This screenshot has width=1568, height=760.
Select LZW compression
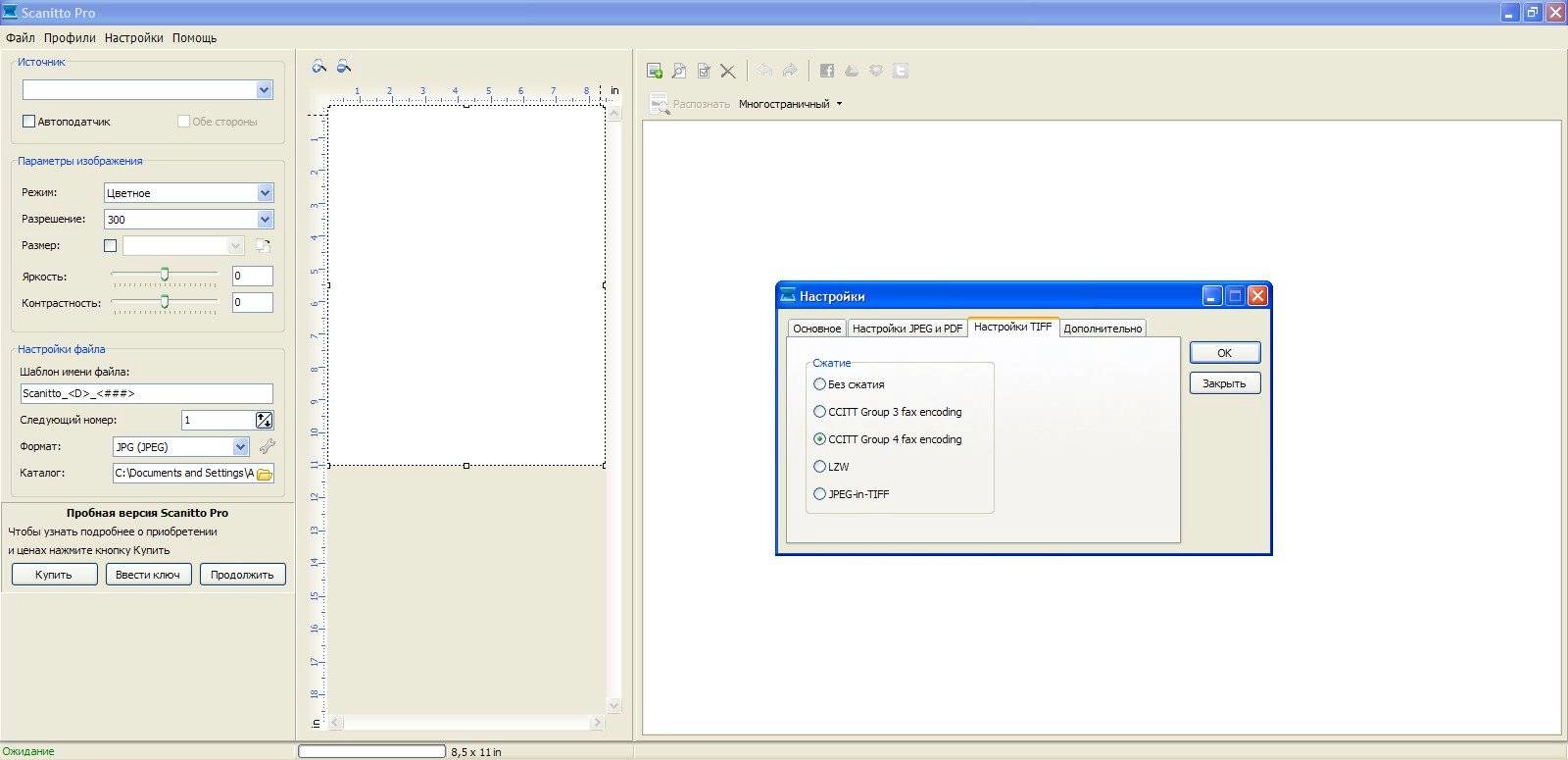point(820,467)
